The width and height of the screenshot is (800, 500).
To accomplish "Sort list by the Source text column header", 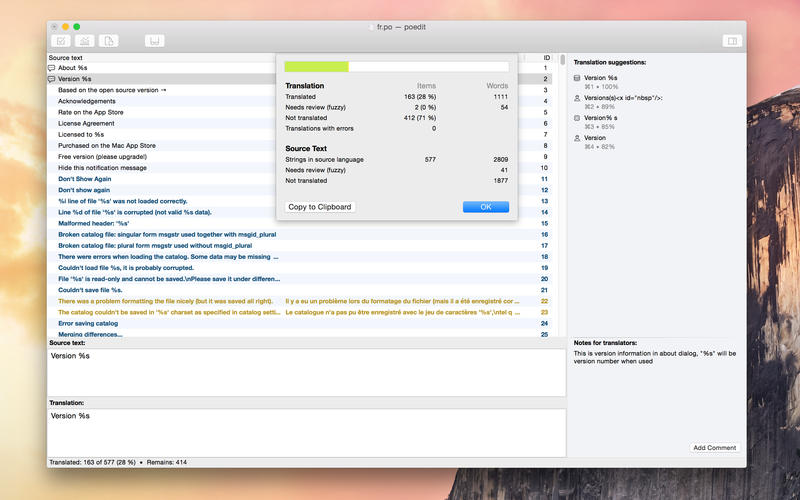I will pyautogui.click(x=65, y=58).
